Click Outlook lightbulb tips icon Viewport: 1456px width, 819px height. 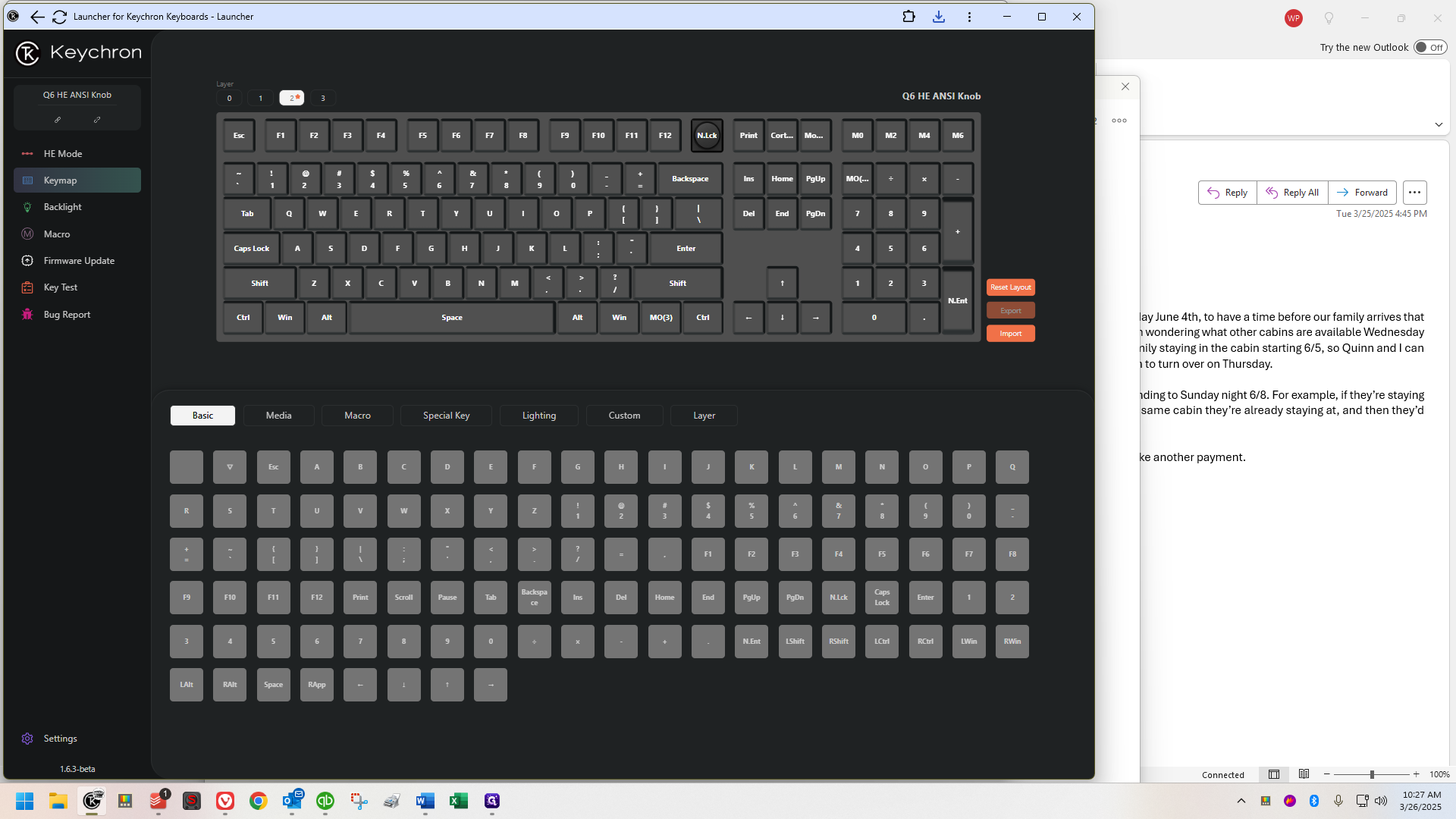(1329, 18)
